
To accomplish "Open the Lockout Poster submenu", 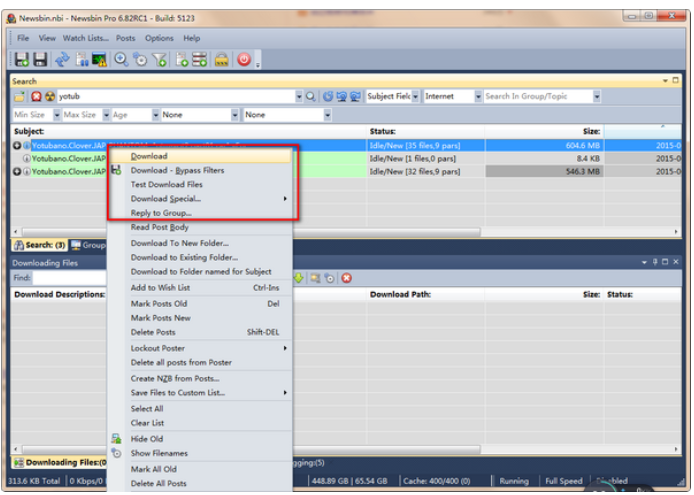I will coord(200,348).
